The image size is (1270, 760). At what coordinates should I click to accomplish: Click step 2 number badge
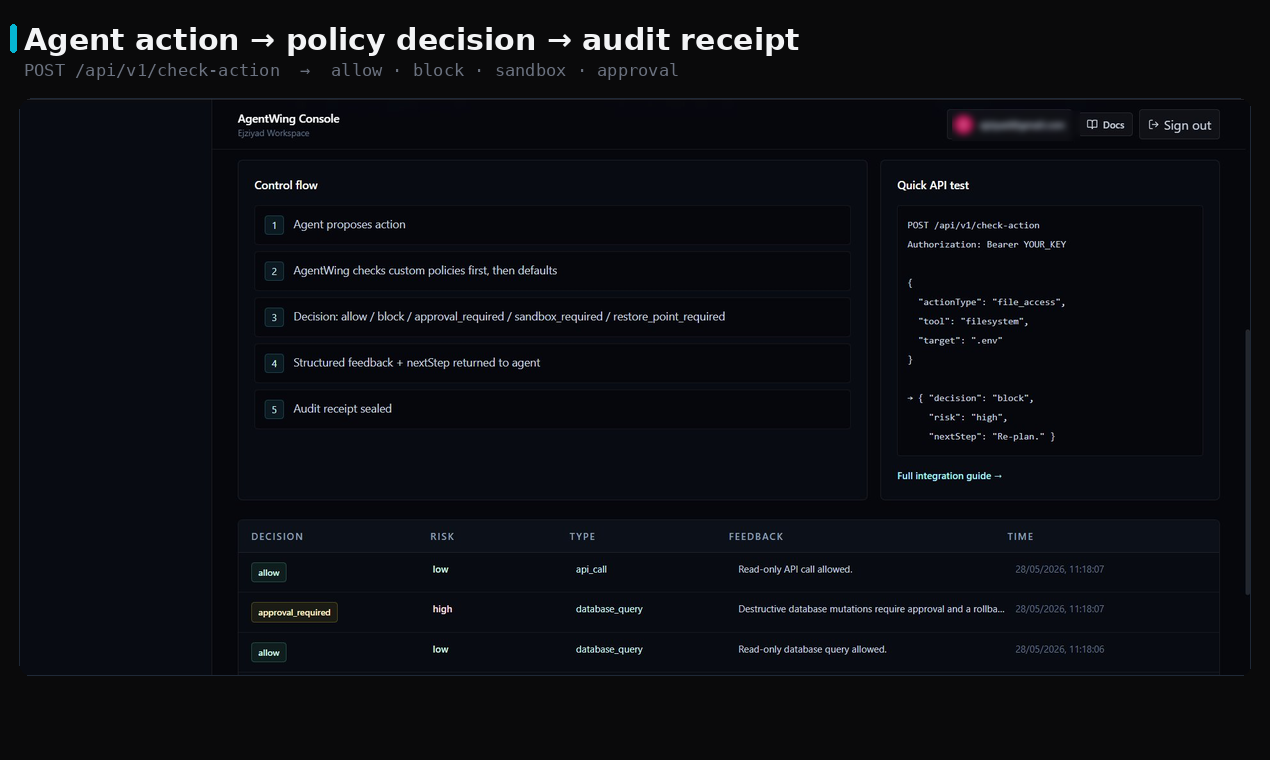(x=274, y=271)
